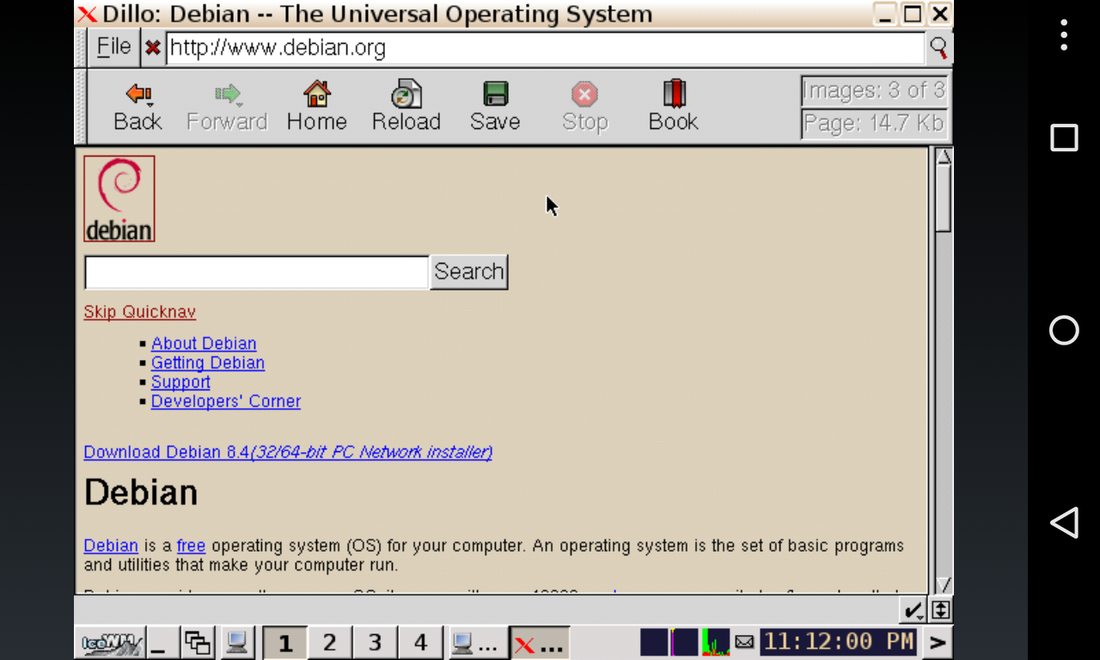Collapse taskbar with the arrow button
Image resolution: width=1100 pixels, height=660 pixels.
coord(938,642)
